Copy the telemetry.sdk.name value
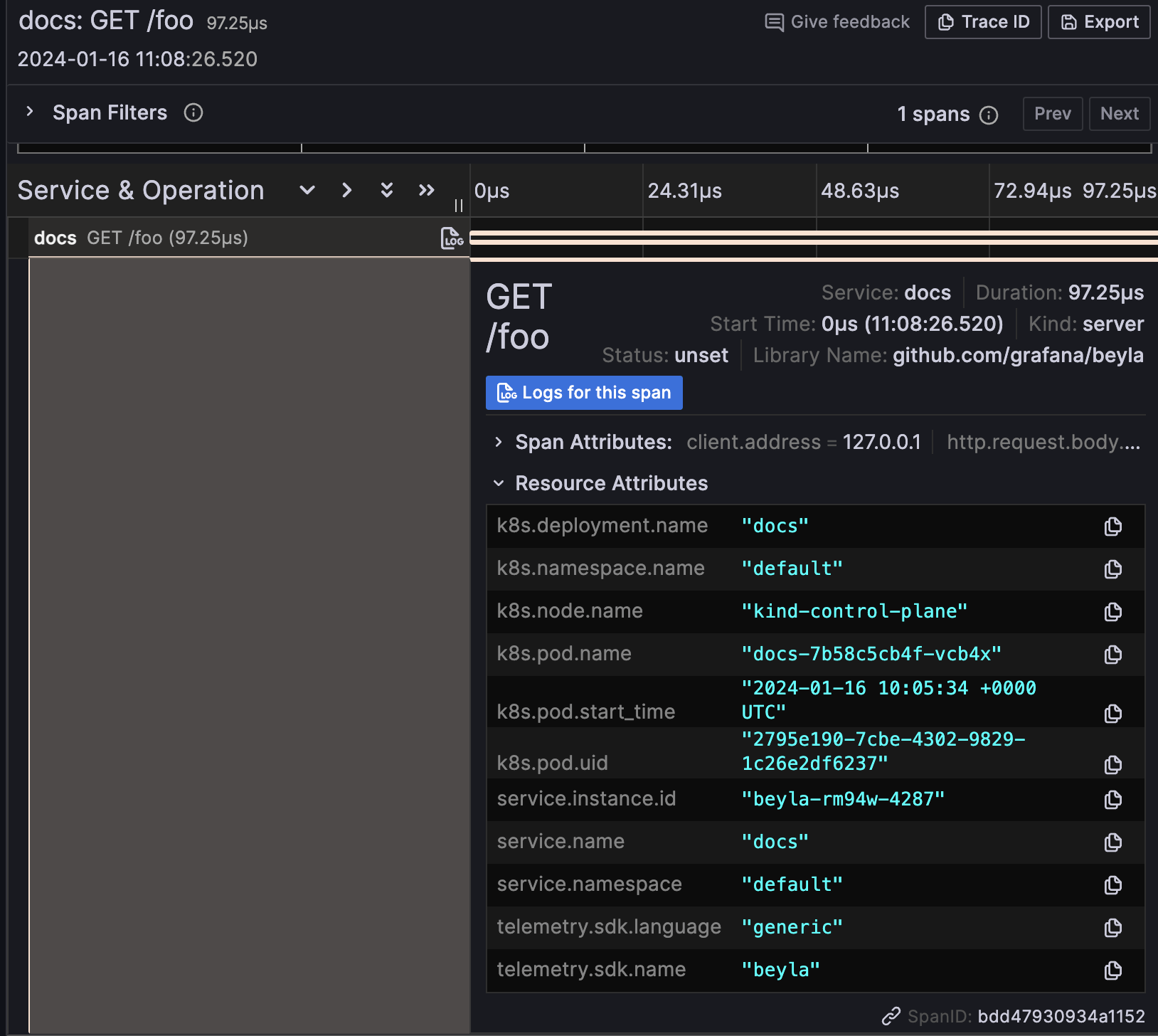 click(x=1112, y=971)
